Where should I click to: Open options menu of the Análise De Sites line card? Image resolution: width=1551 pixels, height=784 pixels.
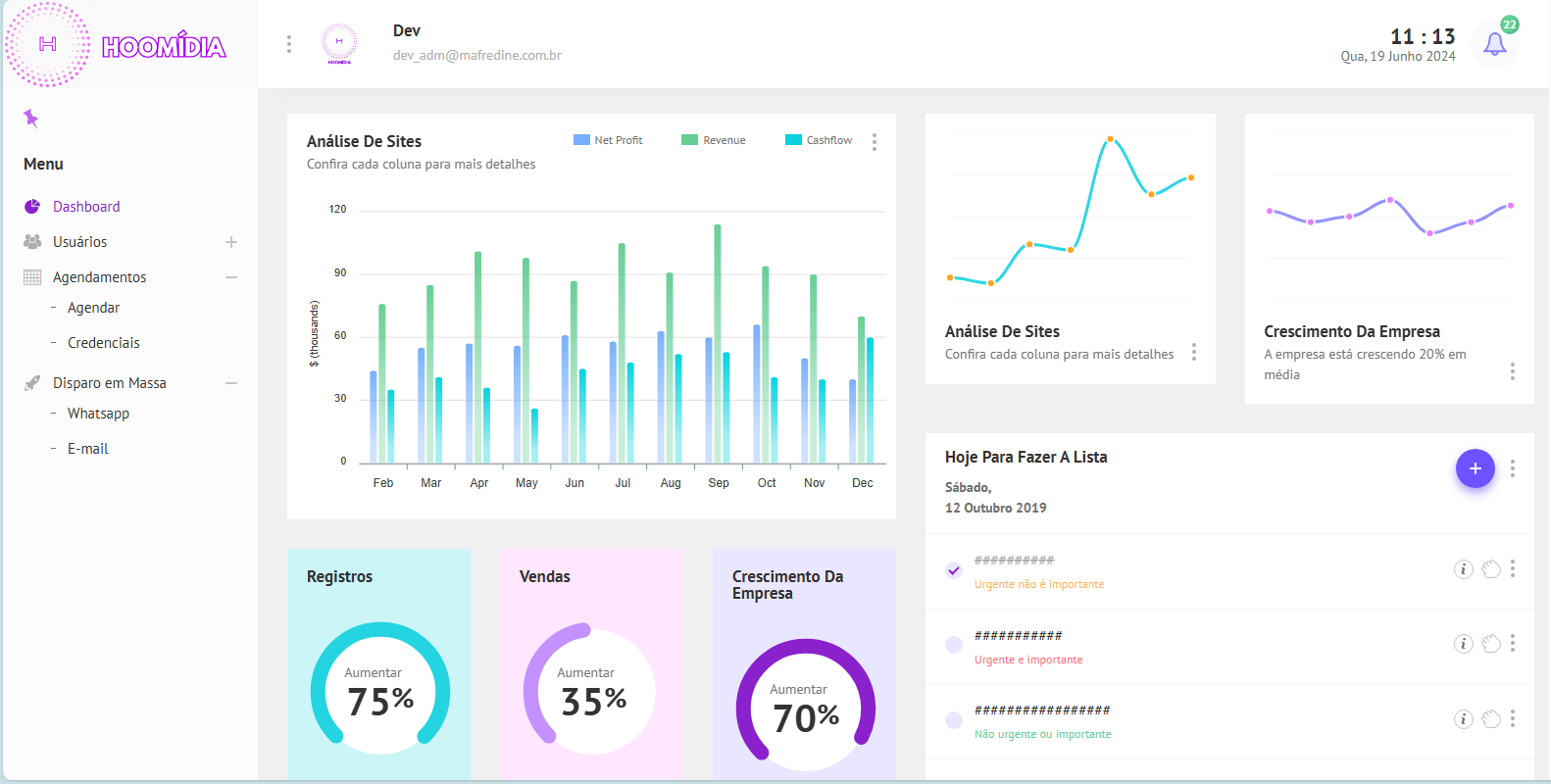click(1193, 352)
